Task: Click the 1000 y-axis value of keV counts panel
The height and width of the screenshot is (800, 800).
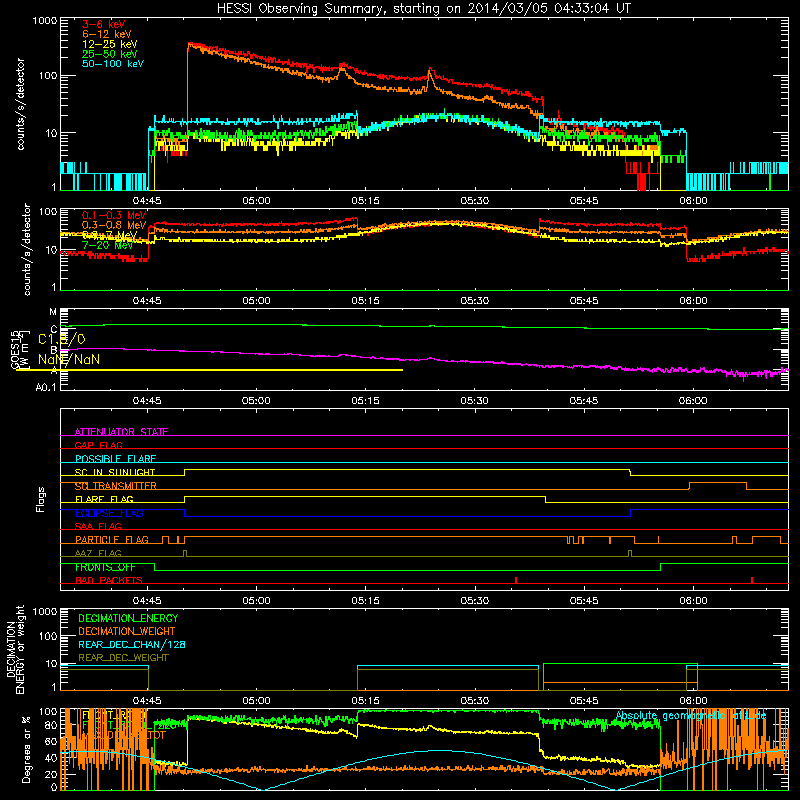Action: pos(45,21)
